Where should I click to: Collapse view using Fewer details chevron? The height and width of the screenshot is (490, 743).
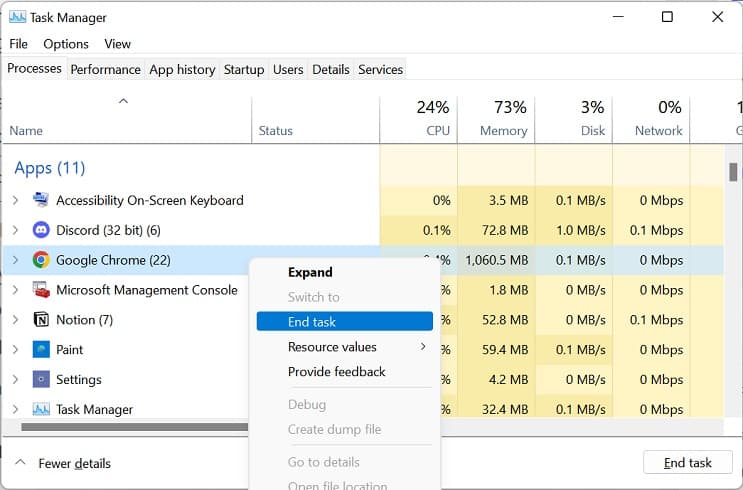point(20,462)
